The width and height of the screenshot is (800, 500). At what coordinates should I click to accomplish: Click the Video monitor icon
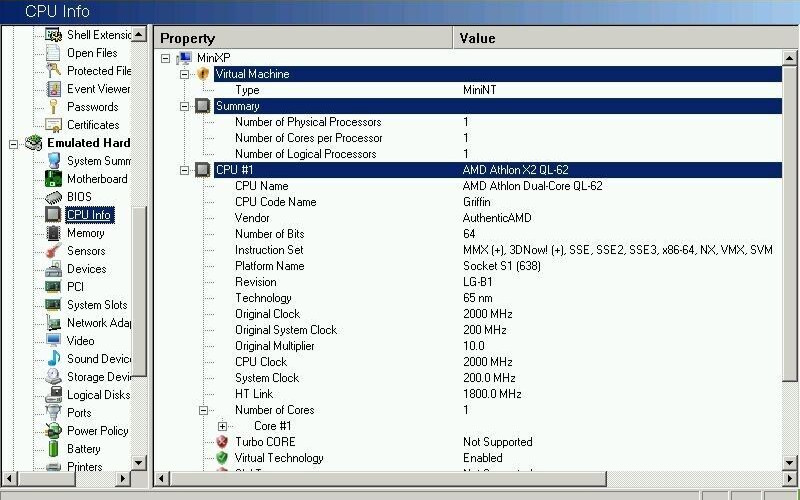point(54,341)
